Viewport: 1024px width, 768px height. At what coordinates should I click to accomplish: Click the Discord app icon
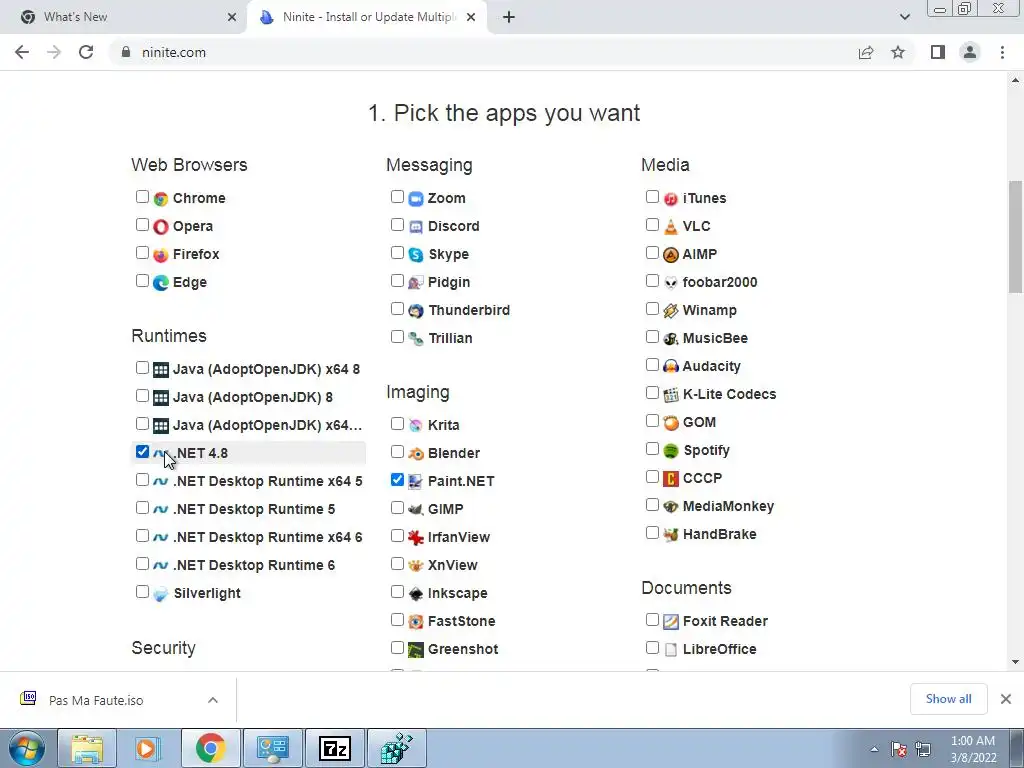[416, 227]
